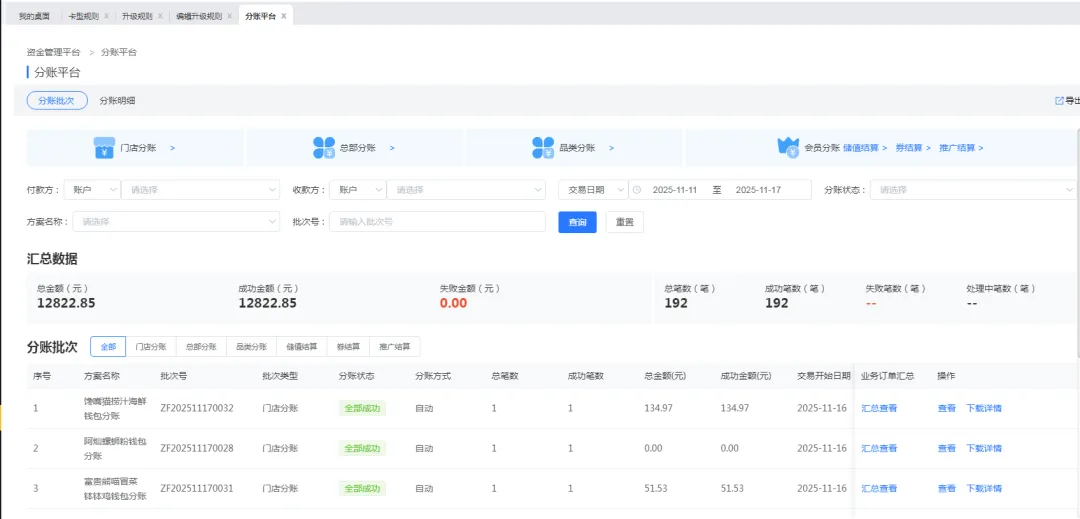Image resolution: width=1080 pixels, height=519 pixels.
Task: Select the 分账批次 toggle pill
Action: point(56,101)
